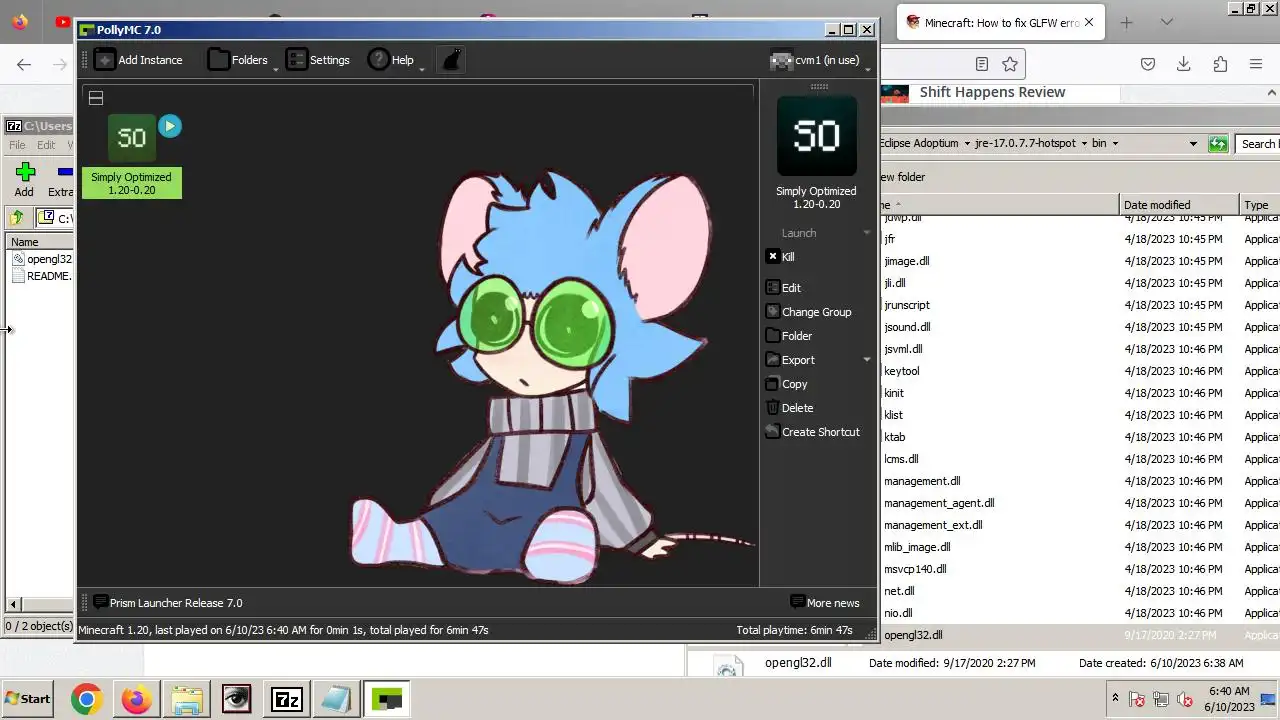Open the Folders toolbar menu

tap(242, 60)
